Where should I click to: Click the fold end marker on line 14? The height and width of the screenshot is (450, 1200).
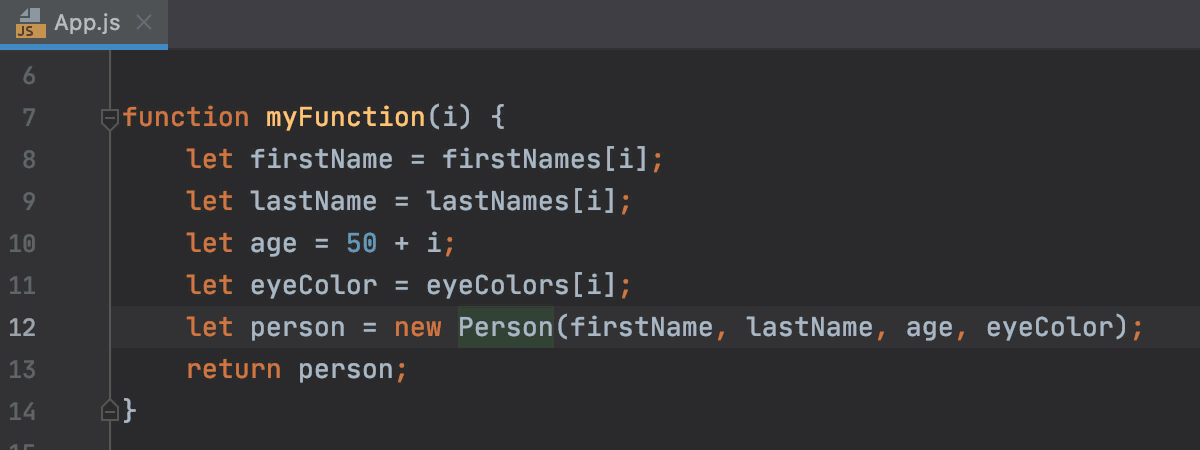tap(110, 410)
